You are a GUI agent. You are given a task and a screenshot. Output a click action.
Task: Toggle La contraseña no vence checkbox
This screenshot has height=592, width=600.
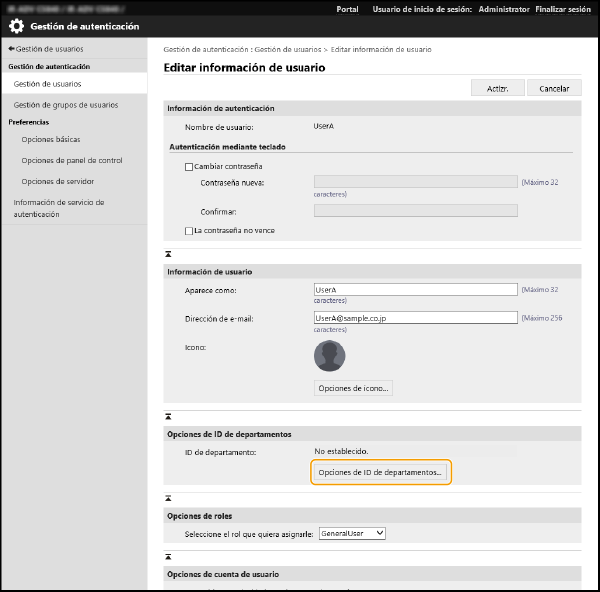[x=189, y=230]
